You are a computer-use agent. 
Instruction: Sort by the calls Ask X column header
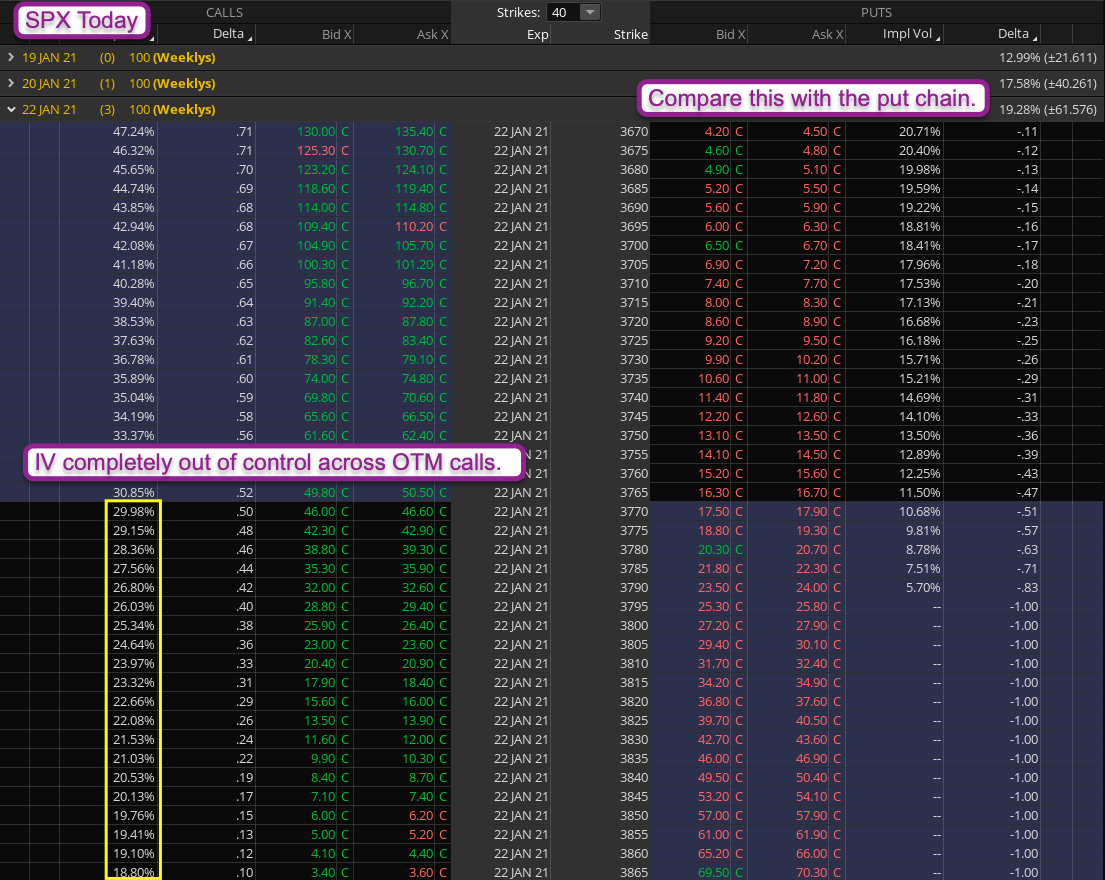432,35
